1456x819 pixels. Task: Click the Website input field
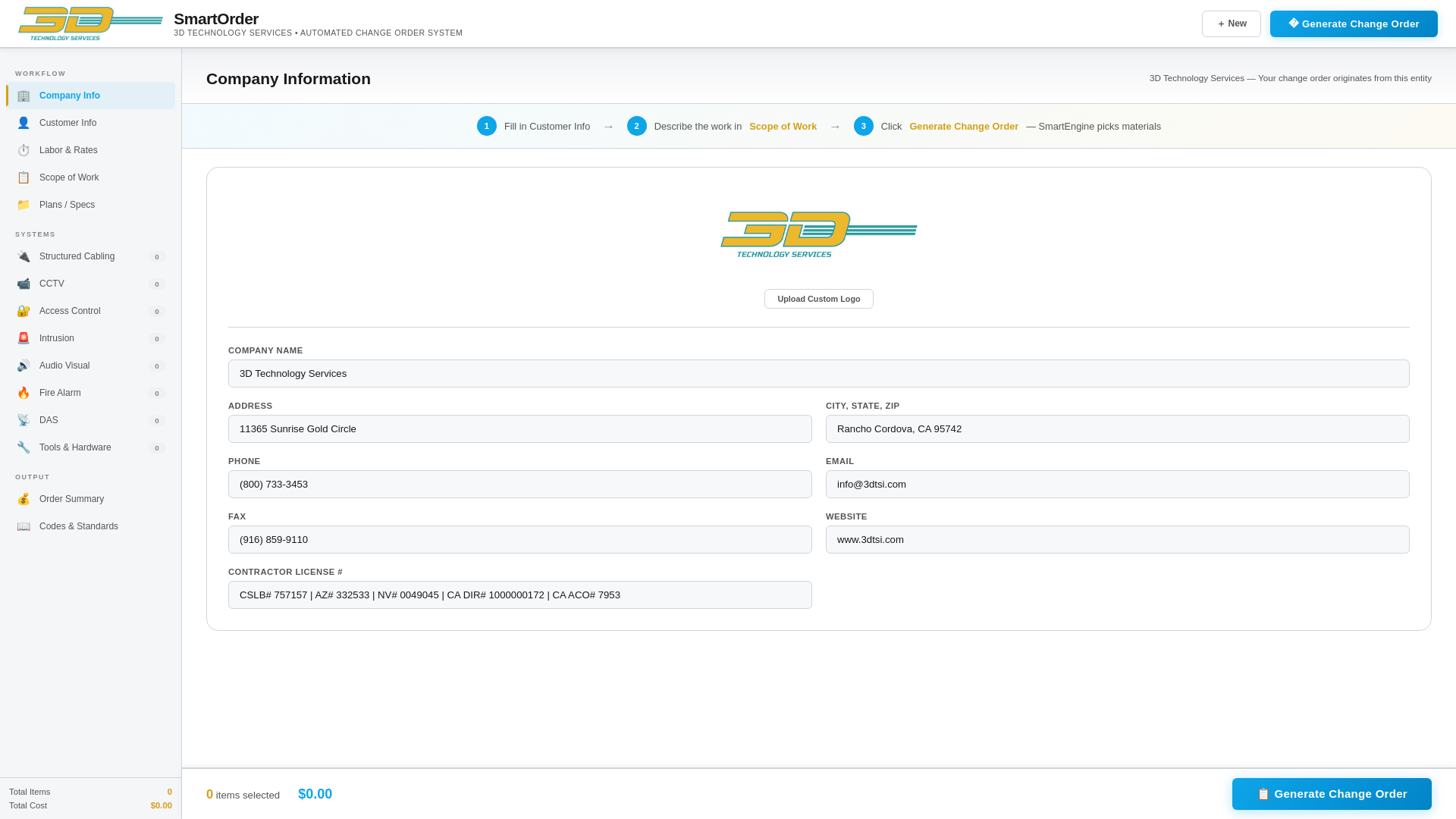tap(1118, 540)
